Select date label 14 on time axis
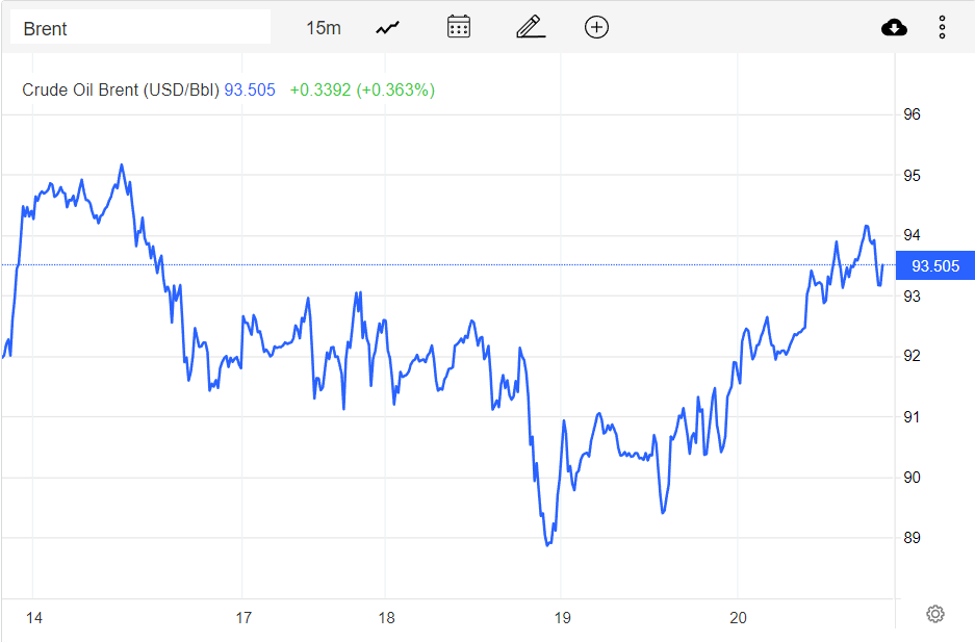This screenshot has width=977, height=643. [34, 618]
